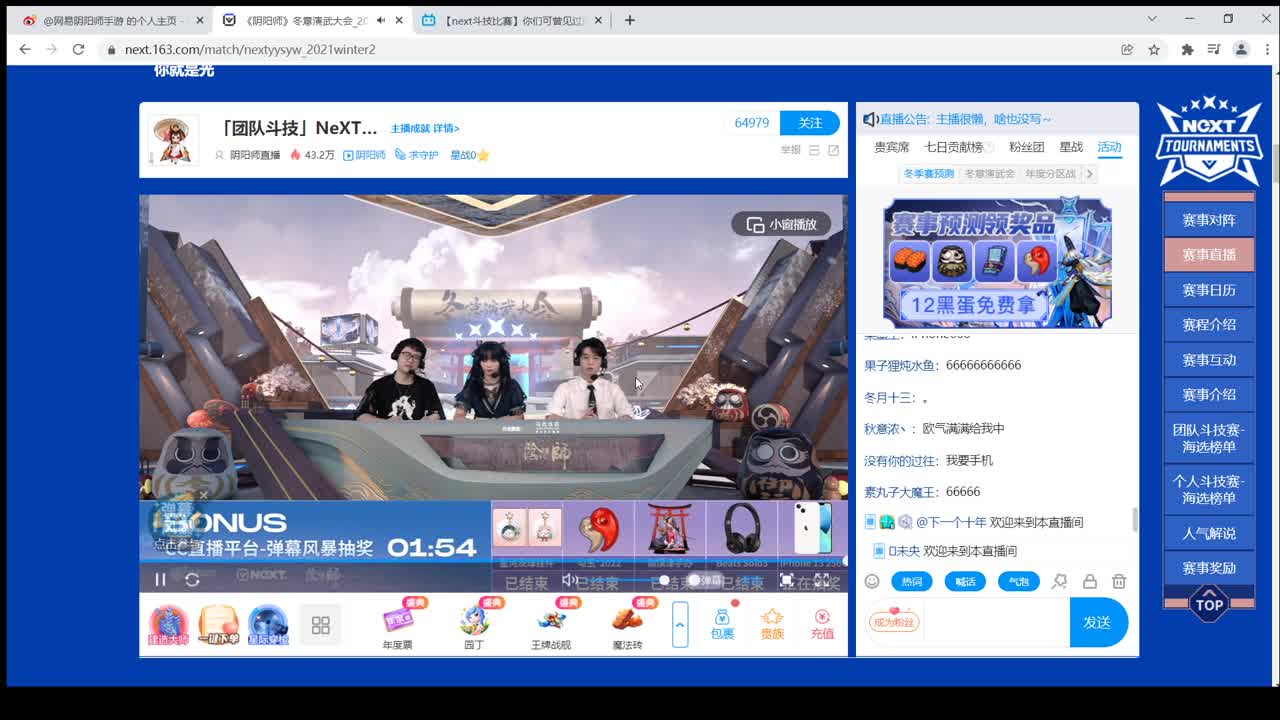The width and height of the screenshot is (1280, 720).
Task: Click the 喊话 chat button
Action: click(965, 581)
